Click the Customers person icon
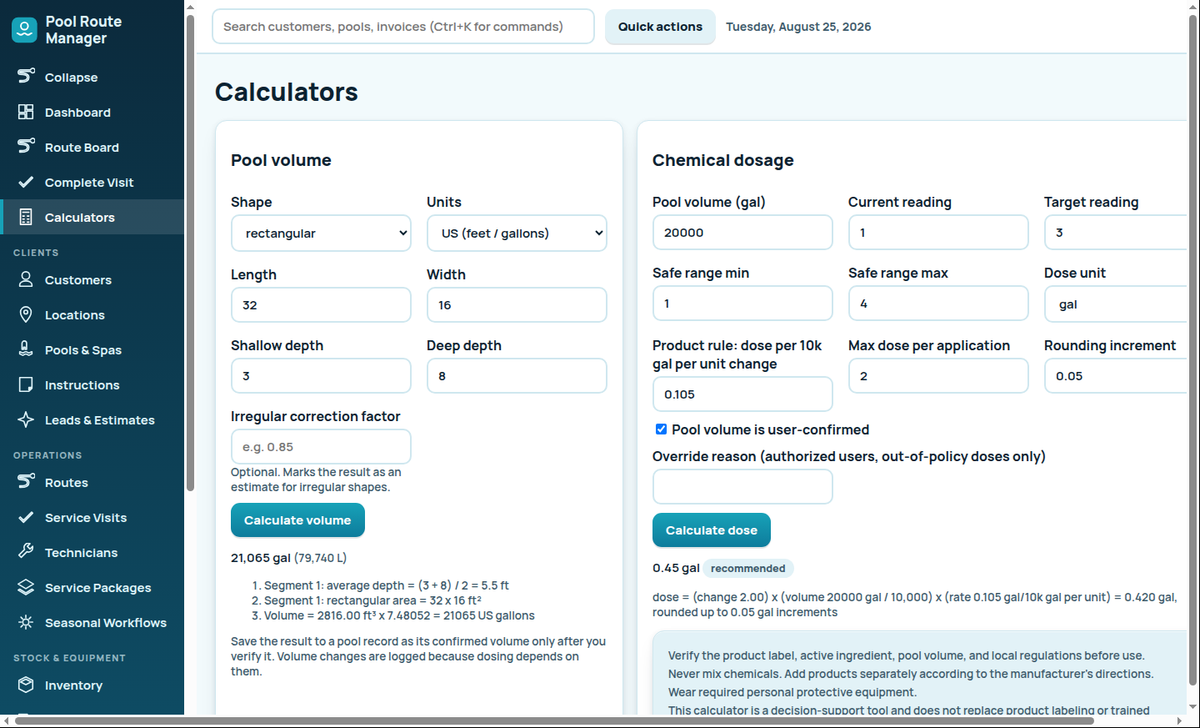 [26, 280]
